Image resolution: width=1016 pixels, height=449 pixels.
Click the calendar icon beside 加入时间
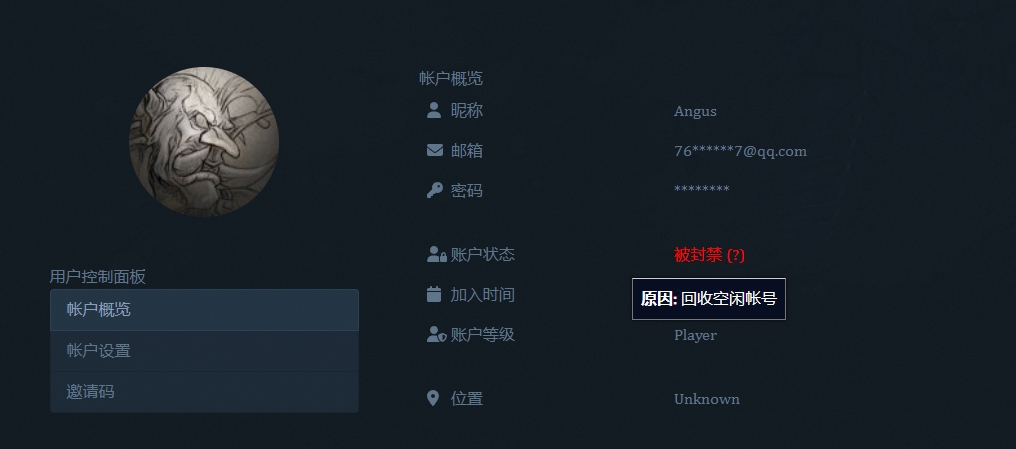(434, 294)
